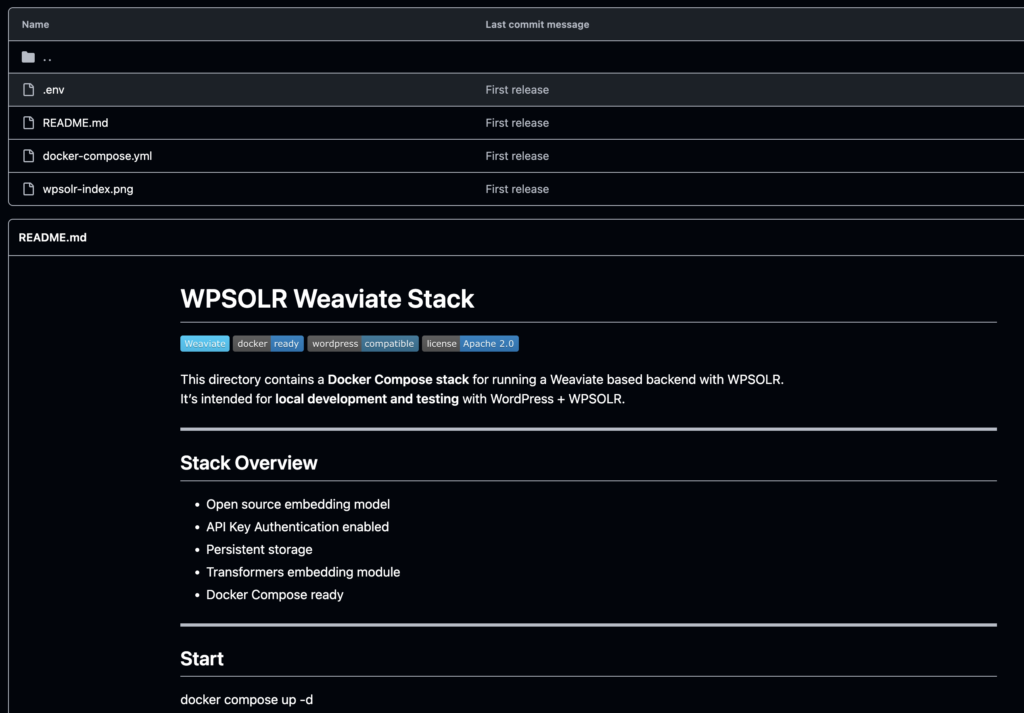The height and width of the screenshot is (713, 1024).
Task: Open First release commit for docker-compose.yml
Action: point(517,156)
